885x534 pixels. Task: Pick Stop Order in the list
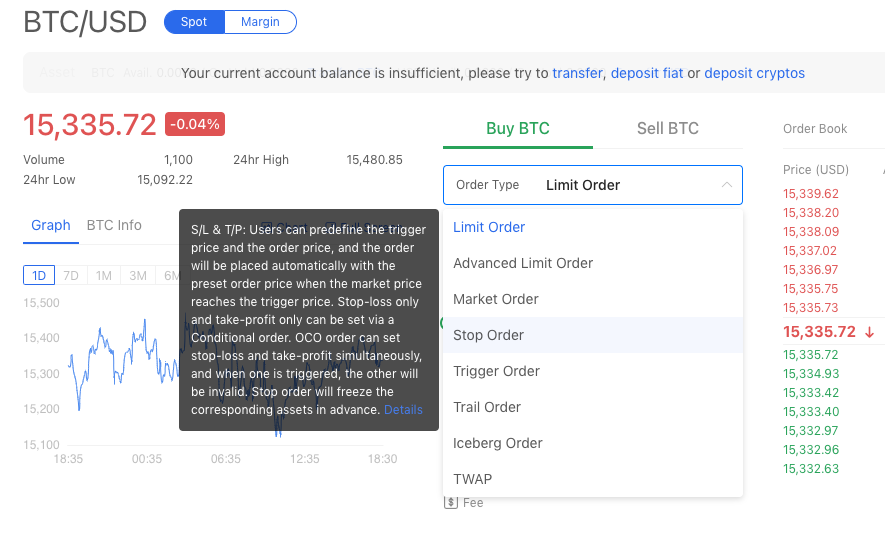click(x=488, y=335)
